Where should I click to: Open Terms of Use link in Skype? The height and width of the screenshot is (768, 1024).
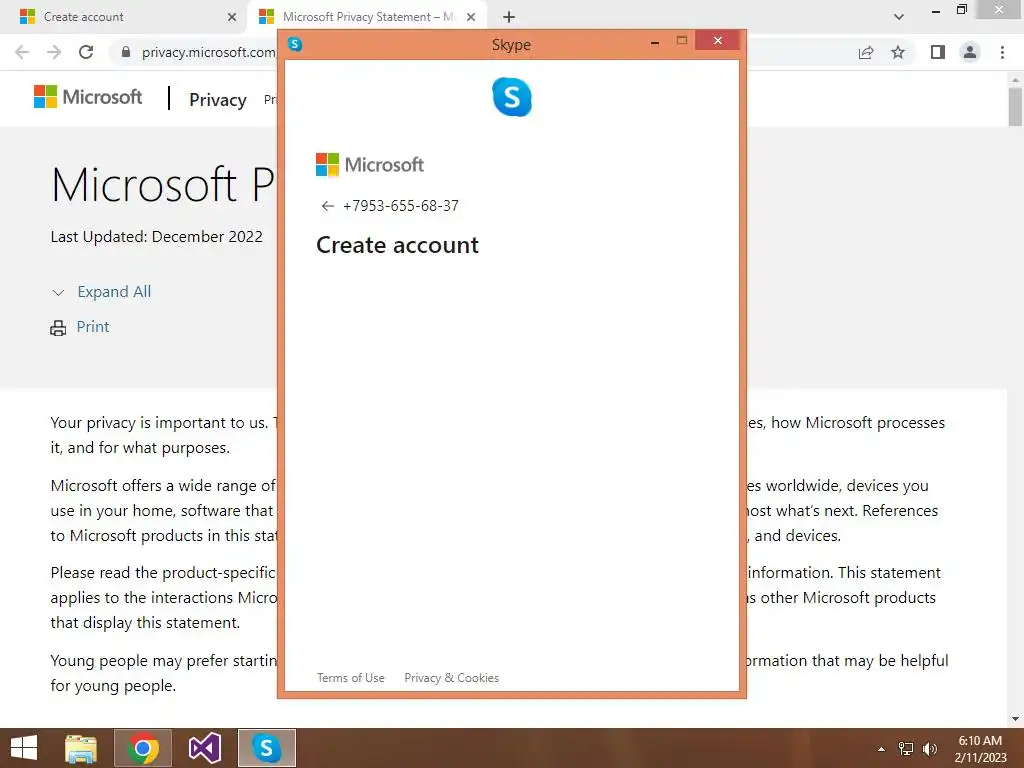point(351,678)
